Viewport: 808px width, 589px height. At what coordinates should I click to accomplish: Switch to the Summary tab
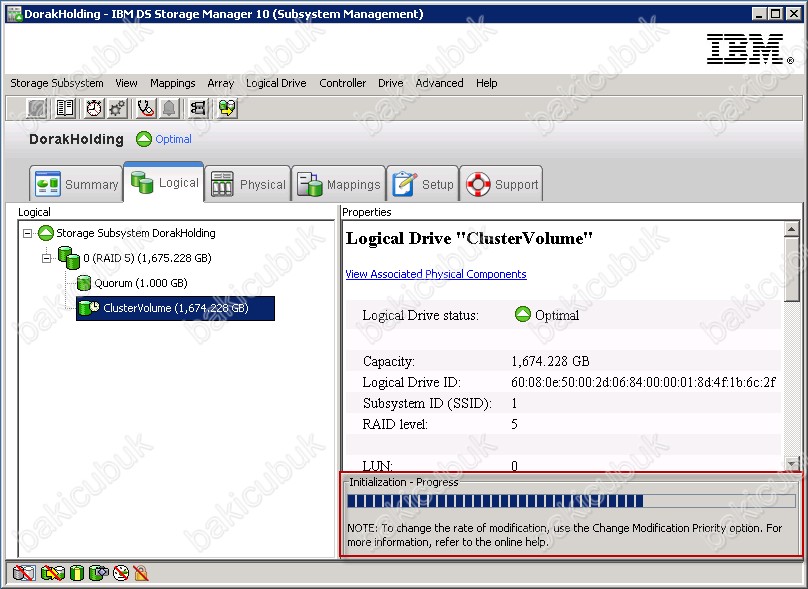(x=76, y=183)
